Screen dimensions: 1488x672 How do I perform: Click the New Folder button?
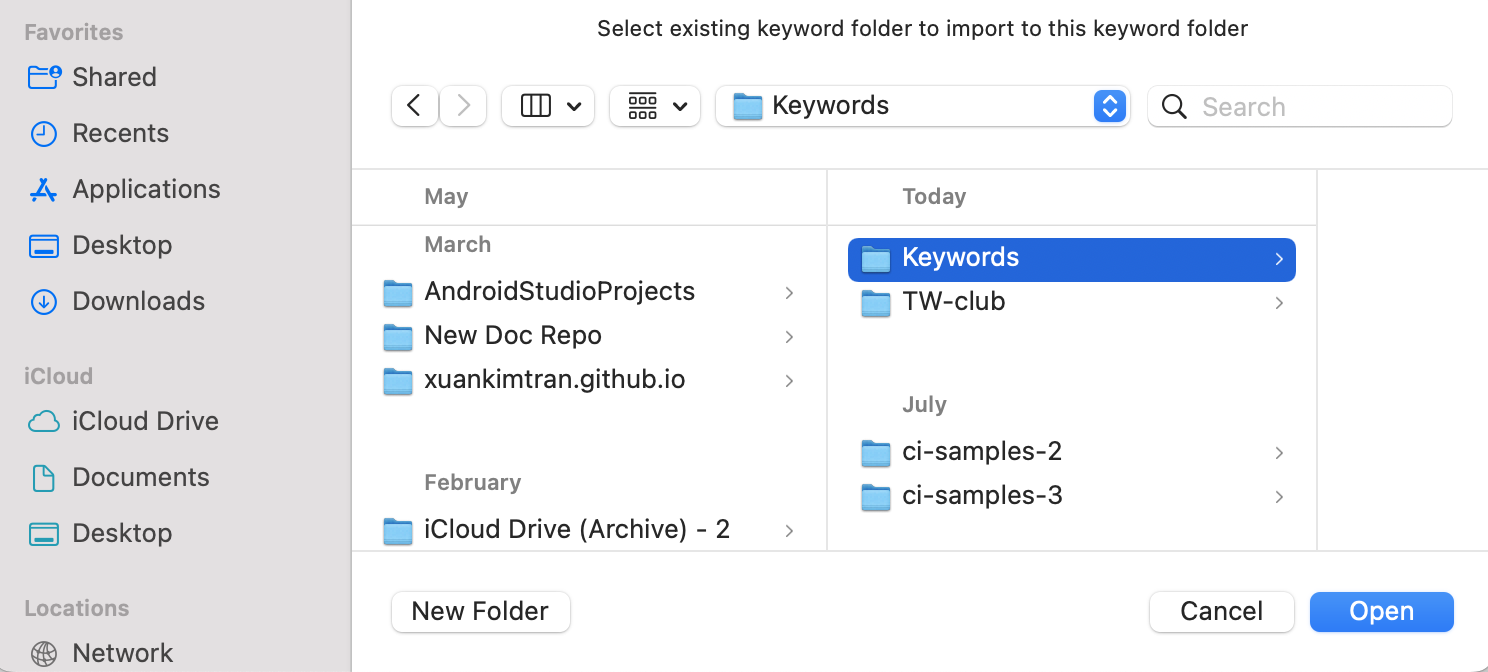pos(480,611)
